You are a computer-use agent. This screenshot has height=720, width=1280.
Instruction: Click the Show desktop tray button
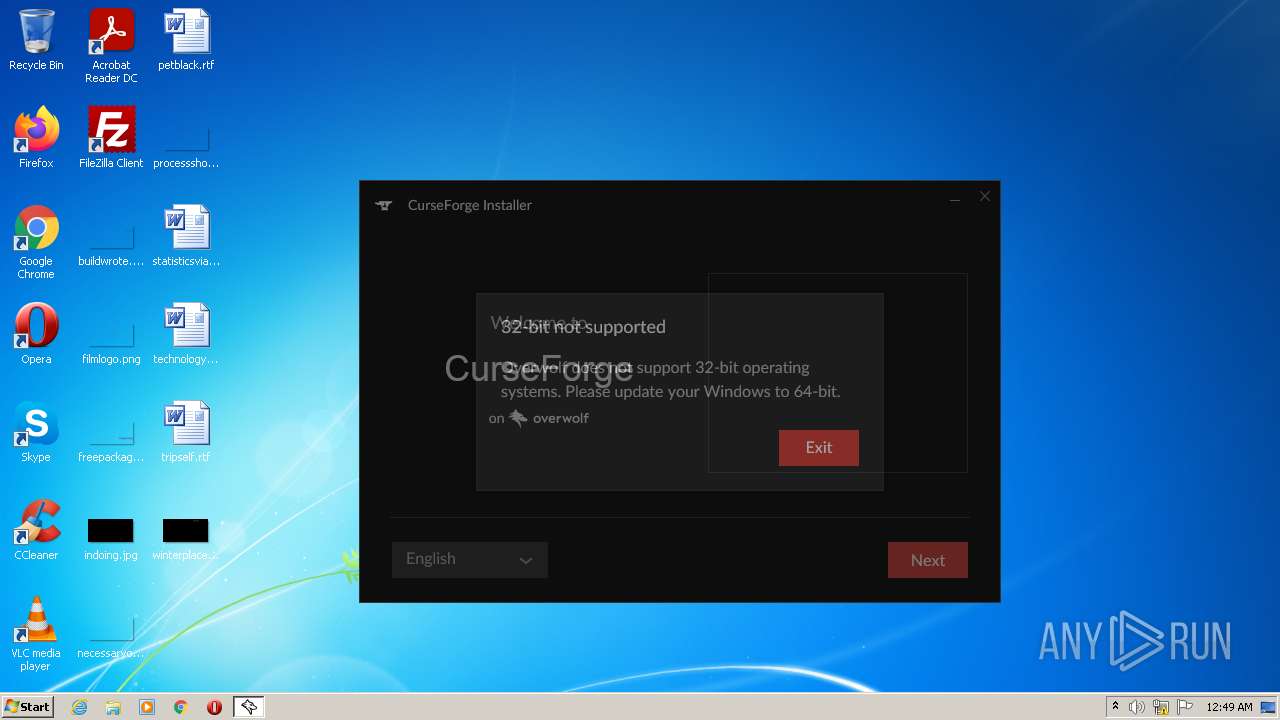point(1270,707)
